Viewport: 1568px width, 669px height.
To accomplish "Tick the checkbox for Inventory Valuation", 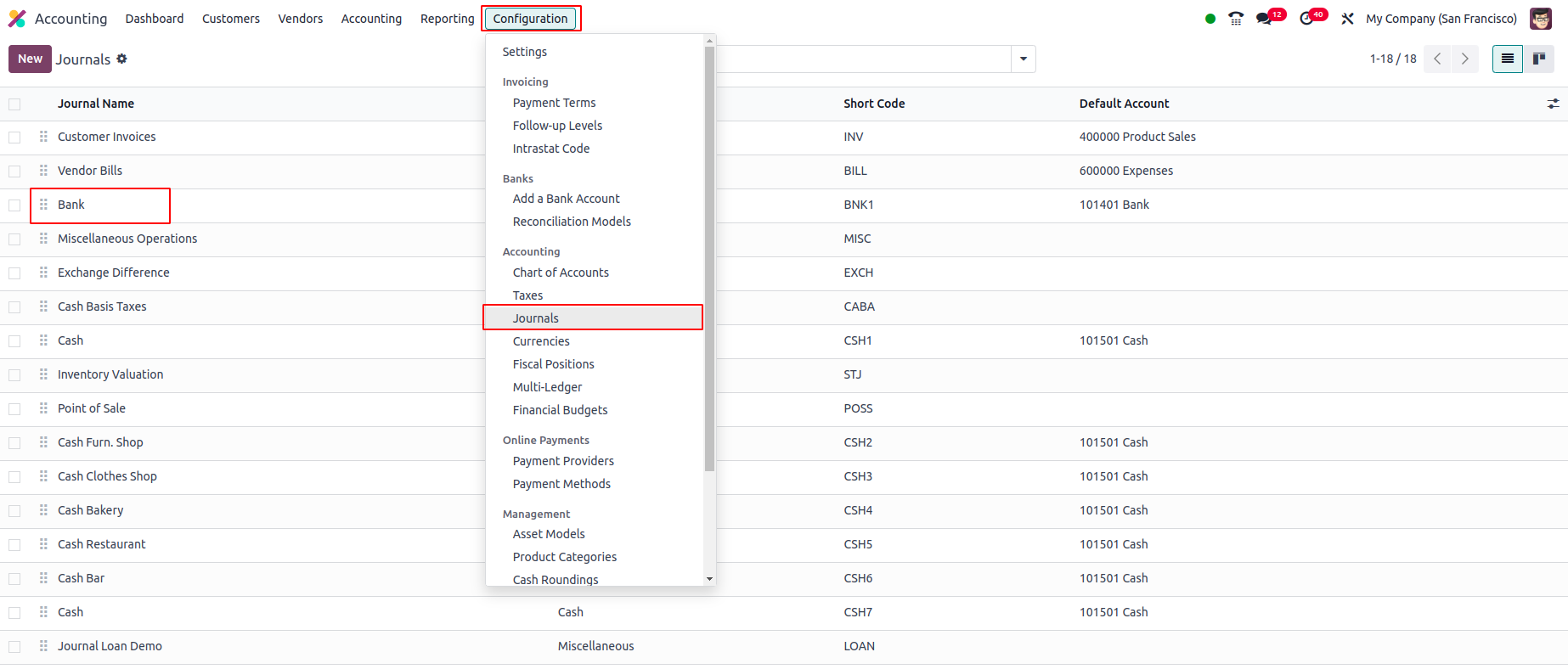I will coord(14,375).
